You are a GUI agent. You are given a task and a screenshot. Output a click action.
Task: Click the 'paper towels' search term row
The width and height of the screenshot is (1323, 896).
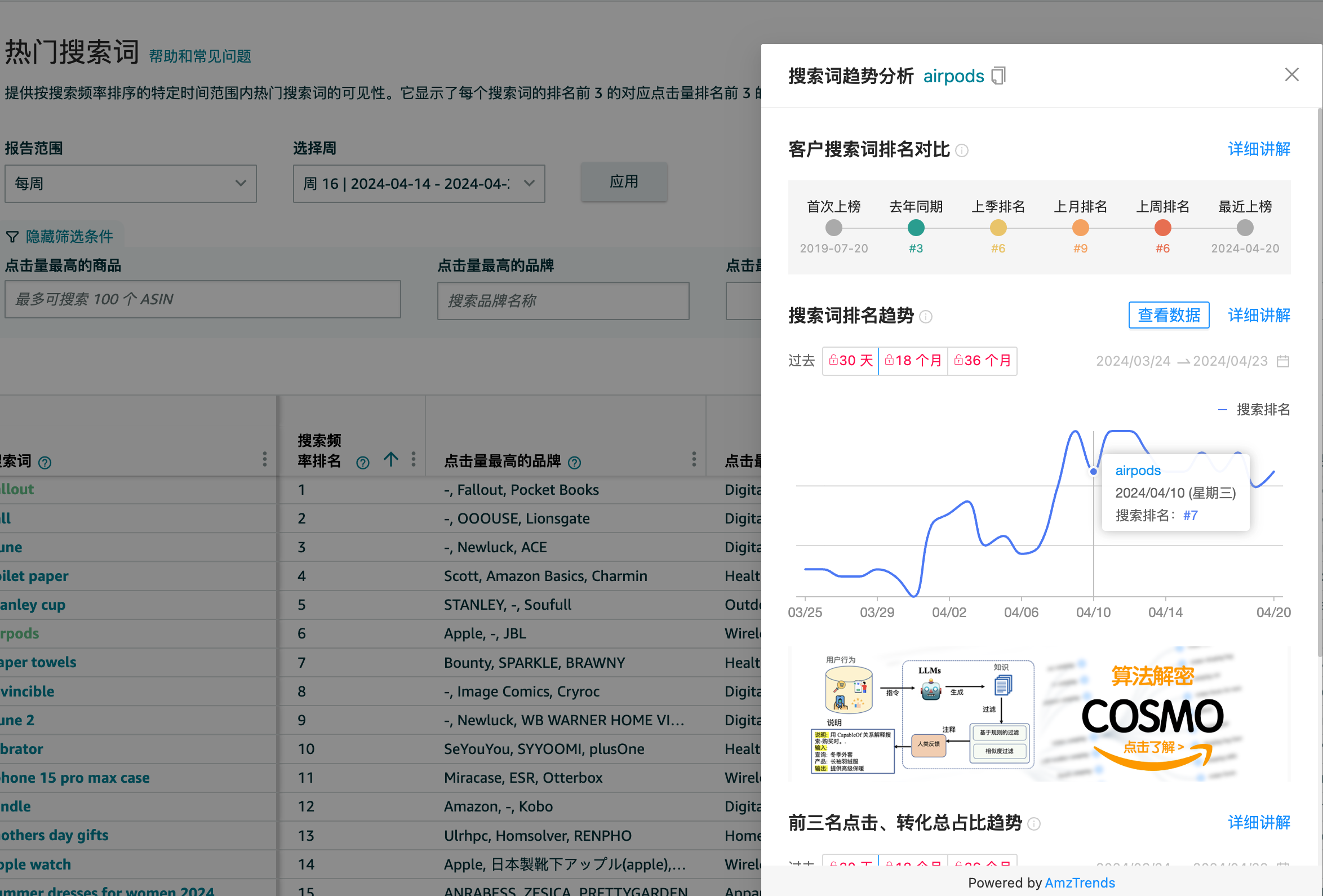(x=38, y=662)
